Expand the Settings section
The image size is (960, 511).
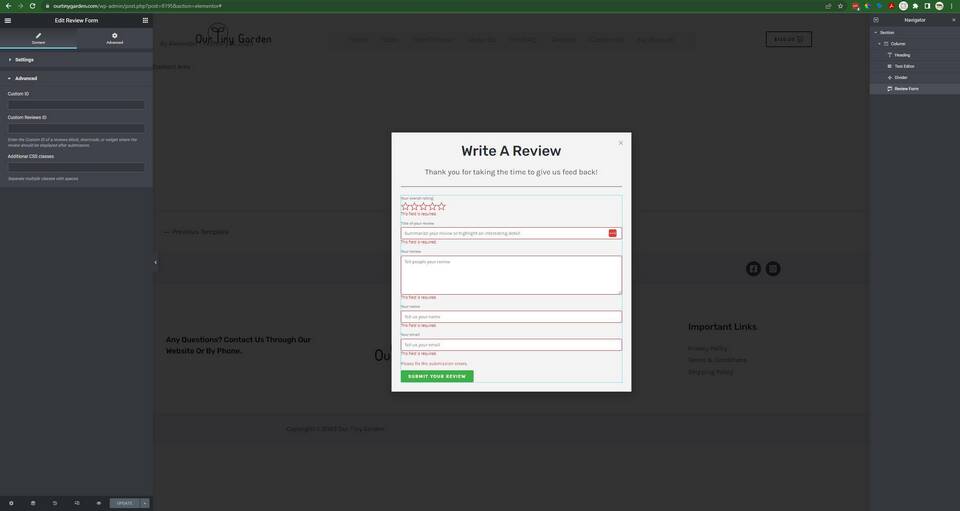[x=76, y=60]
